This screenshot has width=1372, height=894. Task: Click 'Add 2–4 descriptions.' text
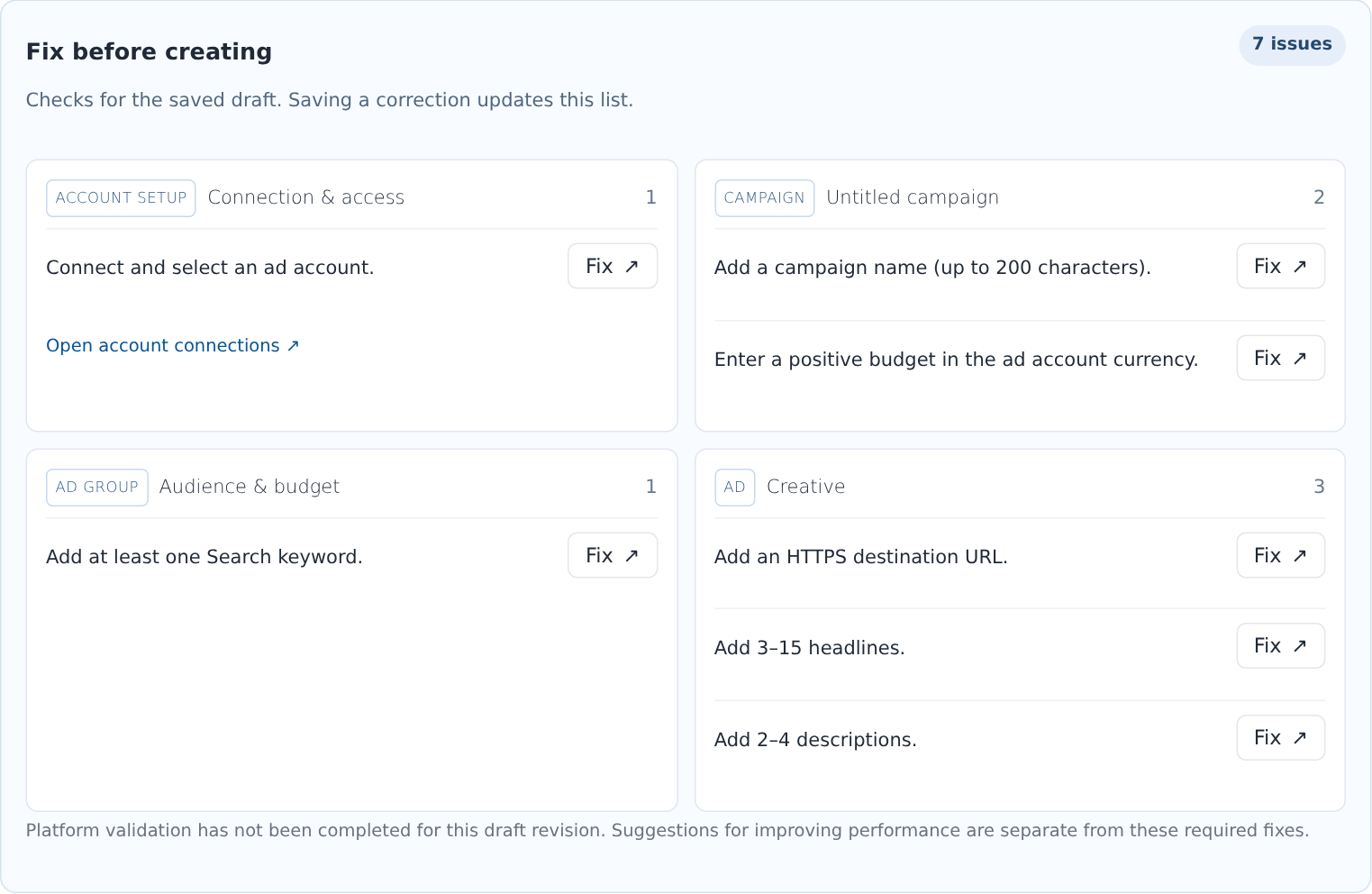coord(815,740)
